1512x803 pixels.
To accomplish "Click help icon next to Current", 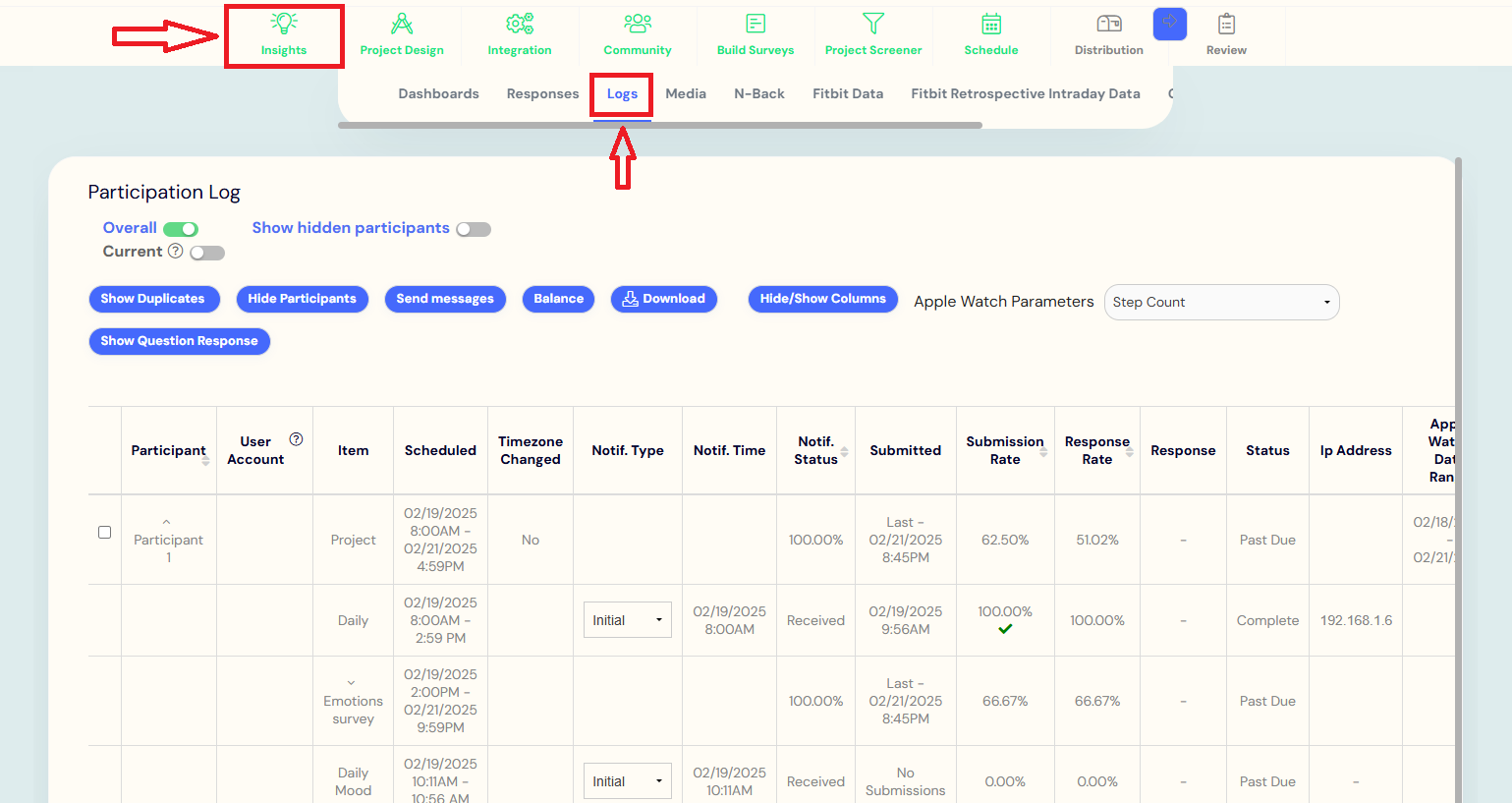I will [x=175, y=251].
